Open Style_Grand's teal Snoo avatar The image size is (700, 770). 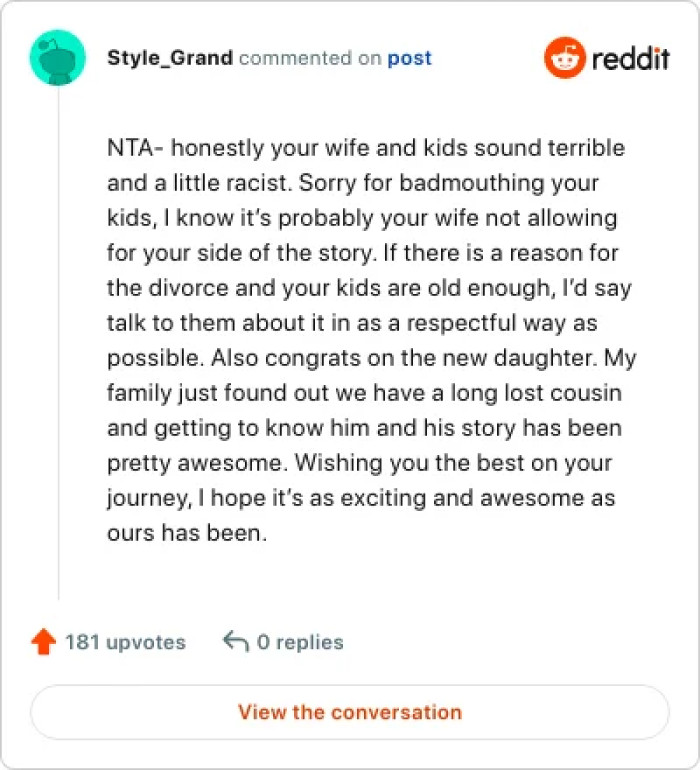pyautogui.click(x=57, y=57)
